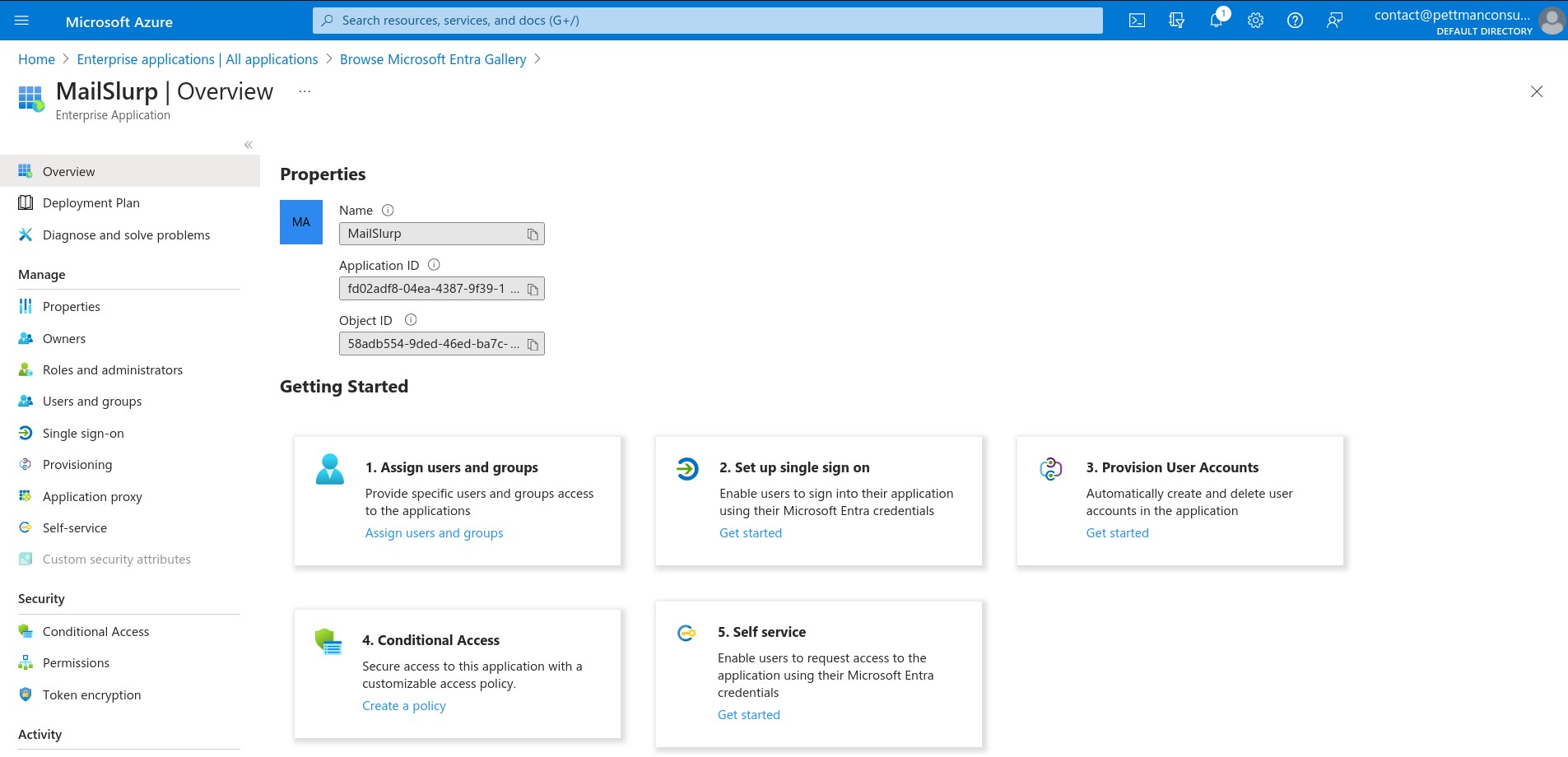1568x757 pixels.
Task: Go to Browse Microsoft Entra Gallery breadcrumb
Action: [x=433, y=59]
